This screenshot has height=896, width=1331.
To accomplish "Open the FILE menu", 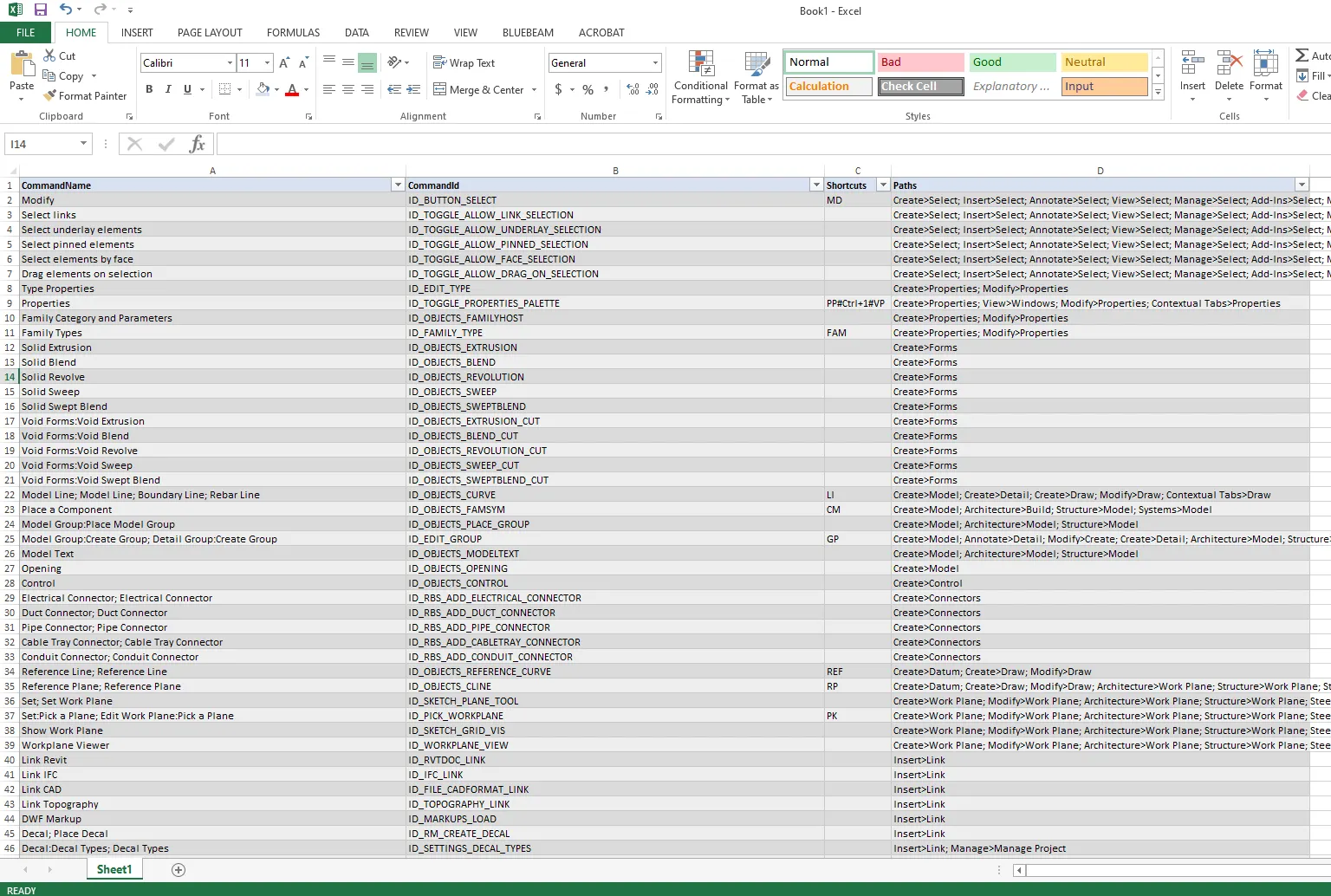I will [26, 33].
